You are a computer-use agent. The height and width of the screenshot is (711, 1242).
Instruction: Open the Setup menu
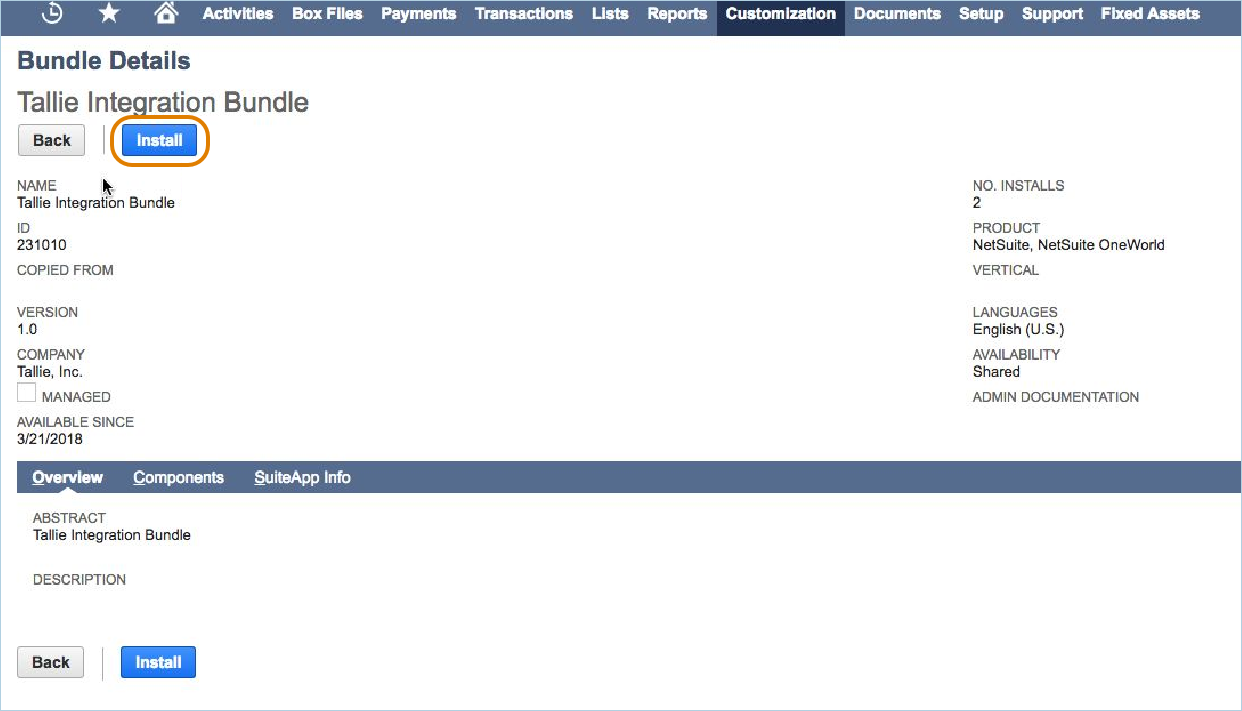pos(981,14)
